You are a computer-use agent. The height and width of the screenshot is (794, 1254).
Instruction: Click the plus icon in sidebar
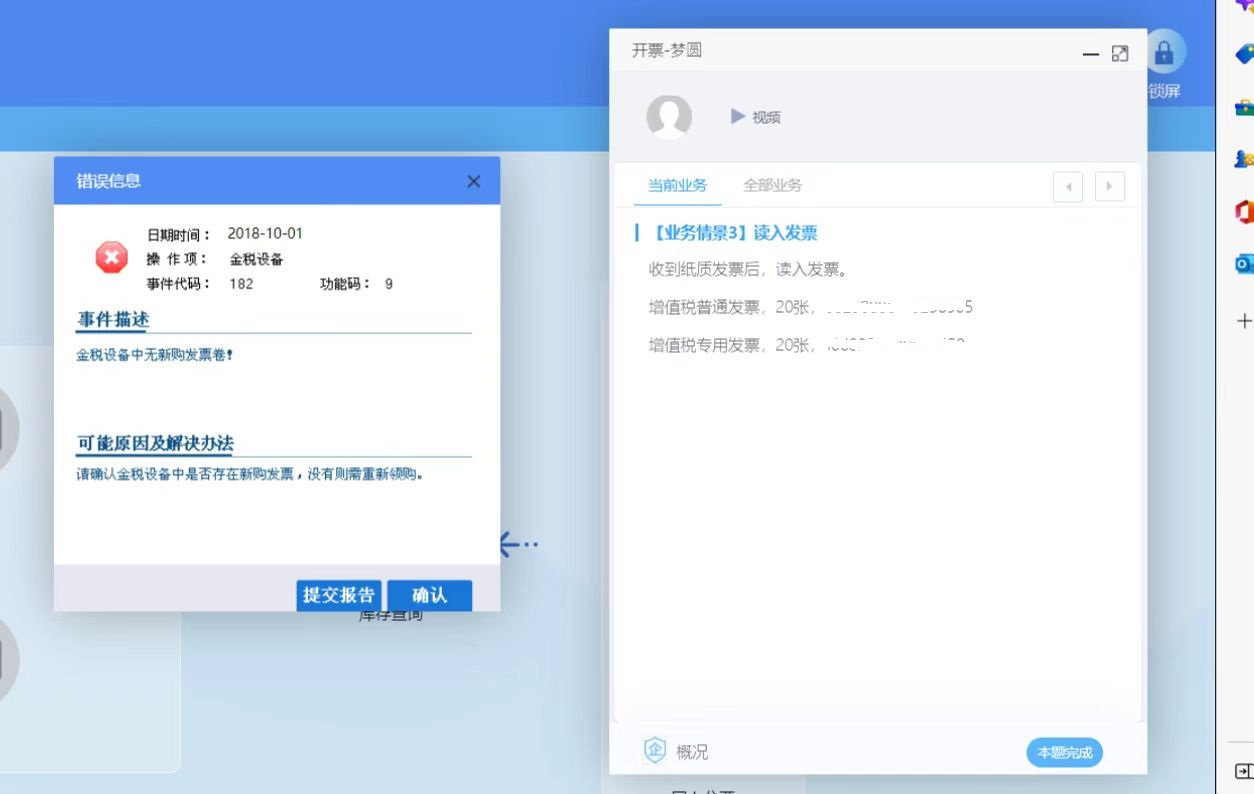point(1244,321)
